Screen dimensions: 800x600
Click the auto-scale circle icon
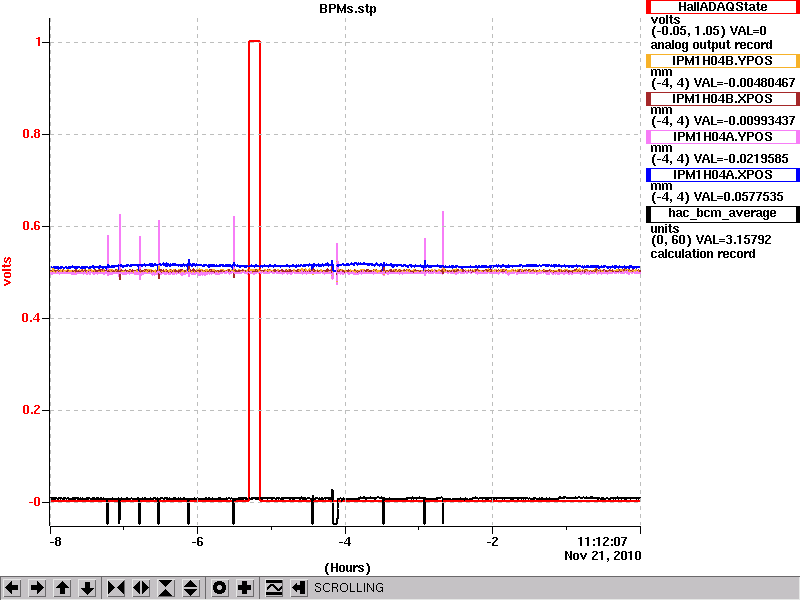click(x=219, y=588)
